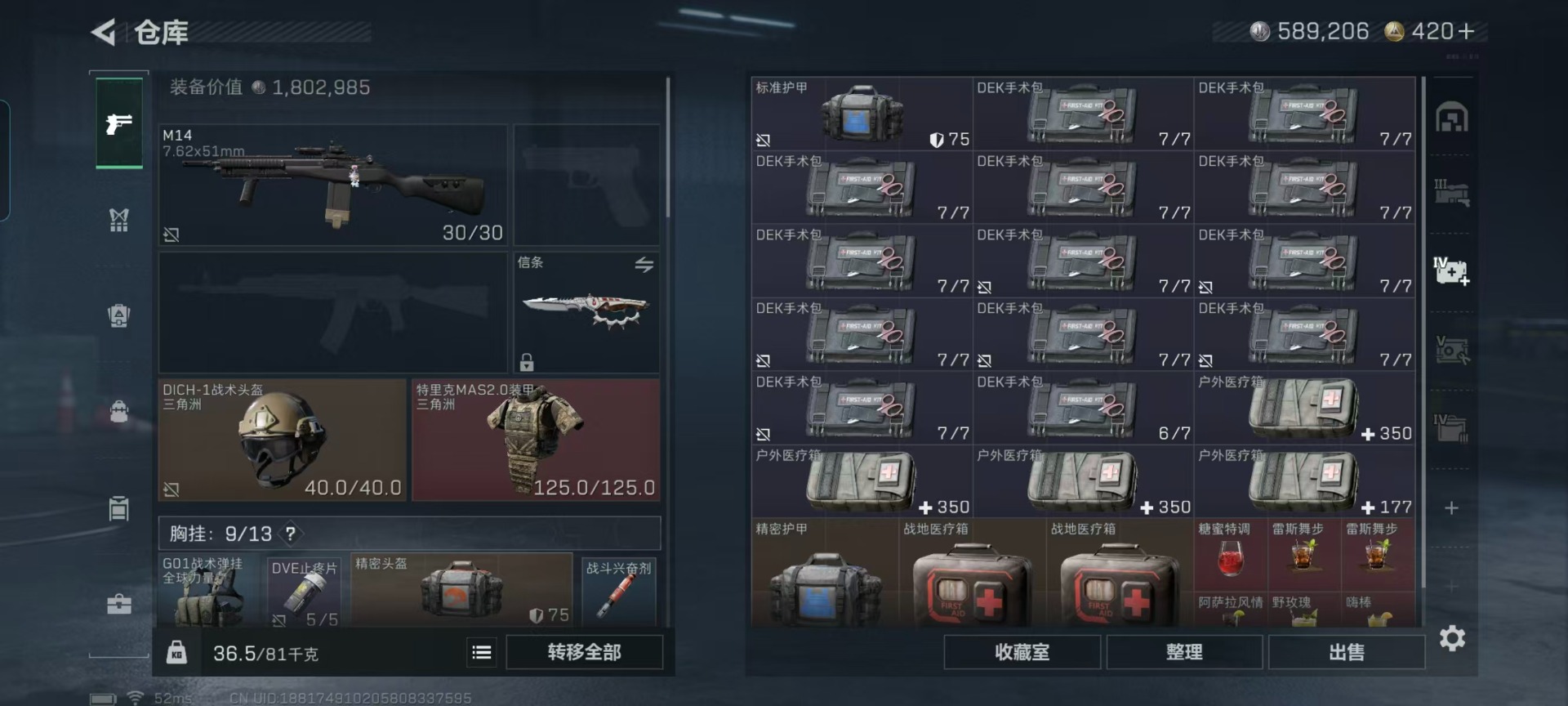Select the 标准护甲 repair kit item
Image resolution: width=1568 pixels, height=706 pixels.
862,114
